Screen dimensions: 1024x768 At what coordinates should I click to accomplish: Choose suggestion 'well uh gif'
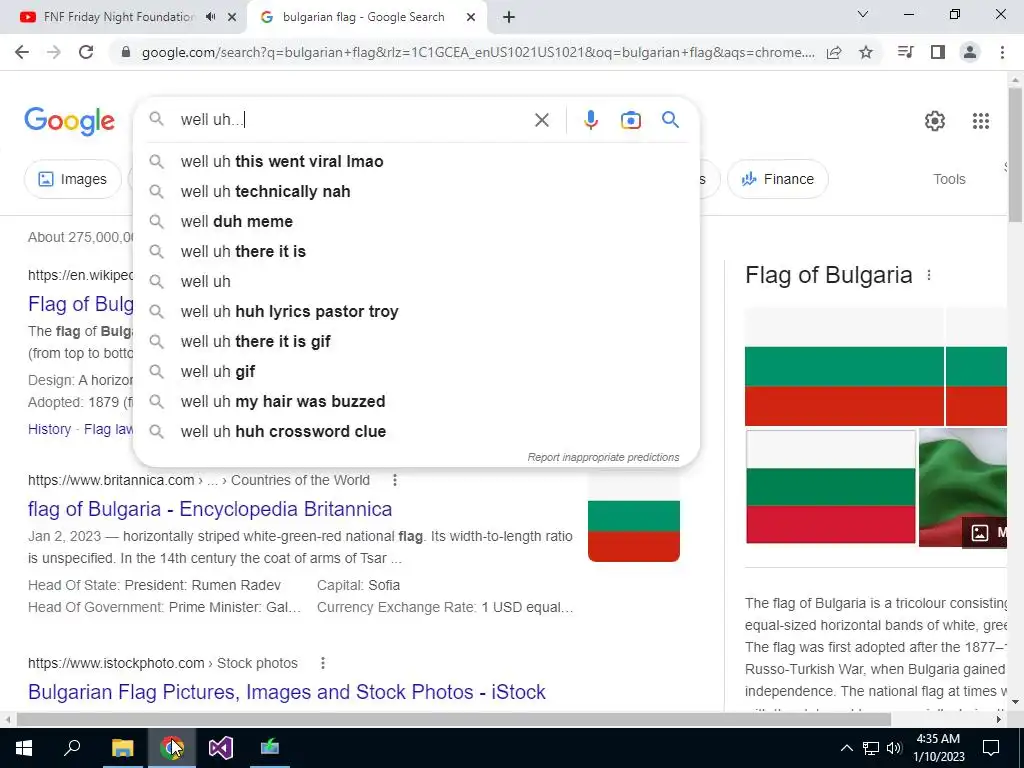point(416,372)
